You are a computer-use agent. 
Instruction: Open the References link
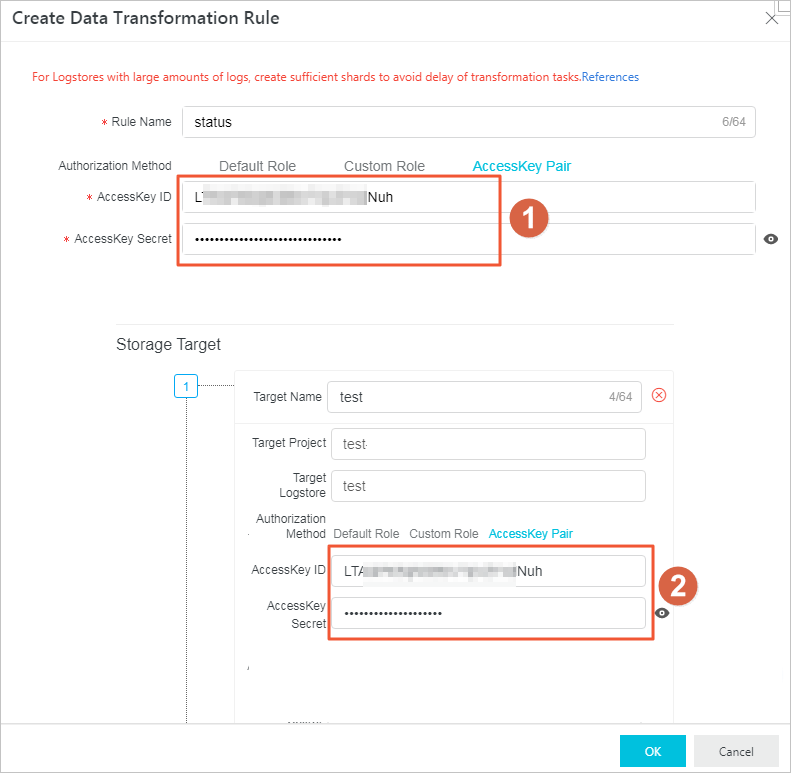[610, 77]
